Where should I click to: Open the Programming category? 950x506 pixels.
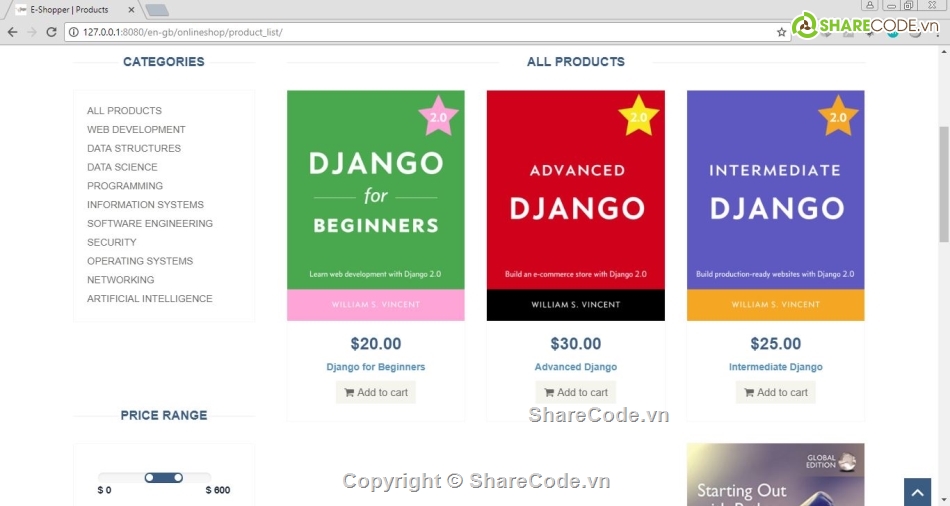(125, 185)
